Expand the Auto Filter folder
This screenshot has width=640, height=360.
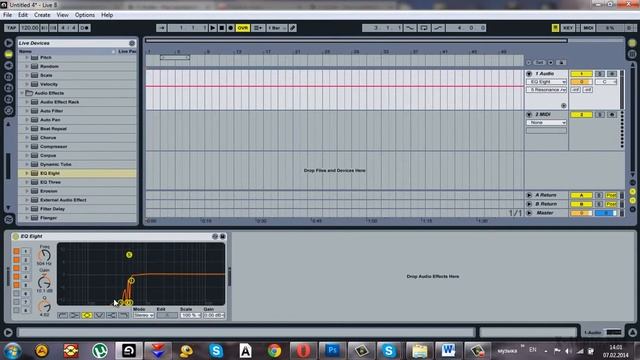(x=27, y=111)
